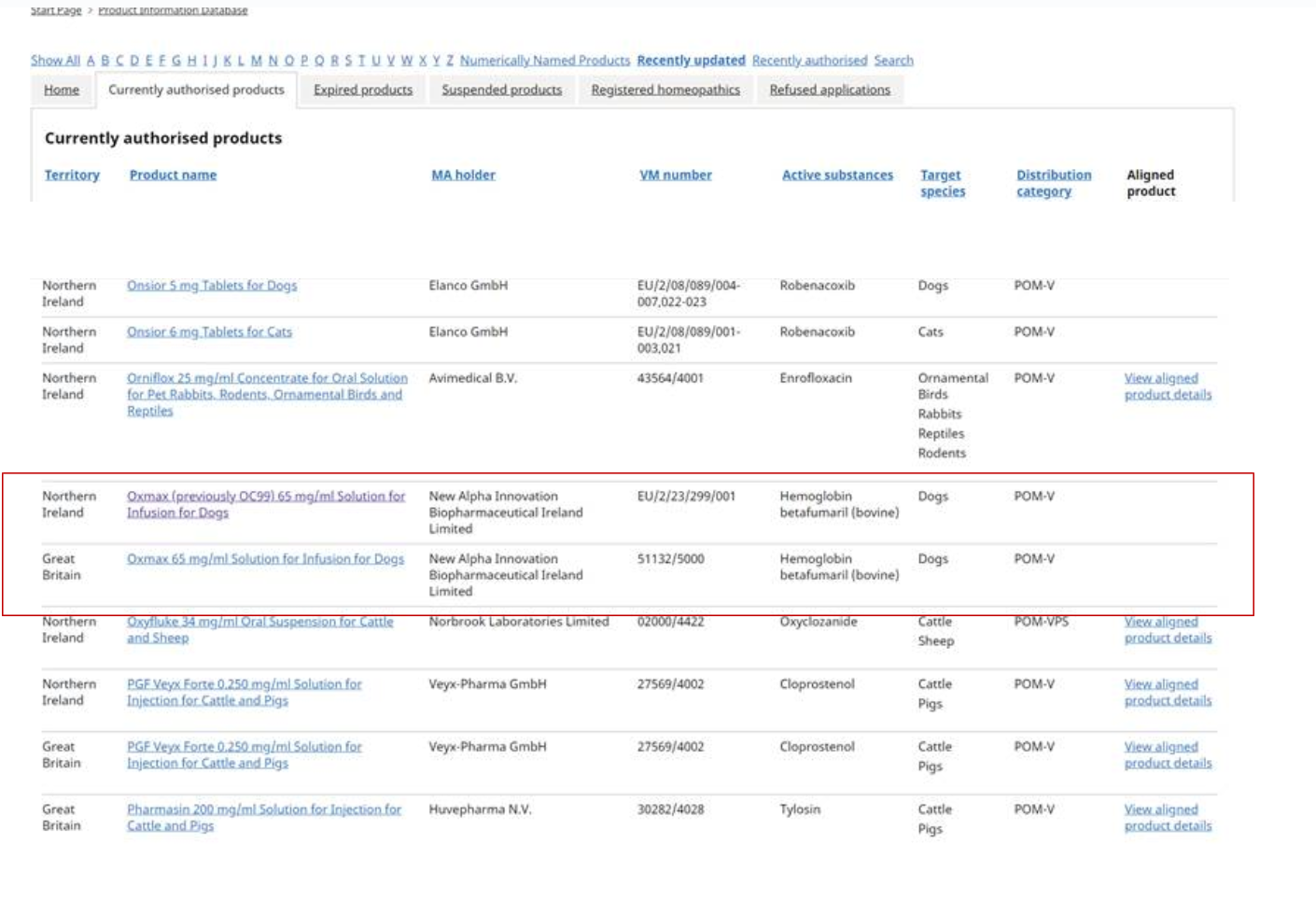The height and width of the screenshot is (900, 1316).
Task: Open Oxmax 65 mg/ml Great Britain product
Action: pos(265,558)
